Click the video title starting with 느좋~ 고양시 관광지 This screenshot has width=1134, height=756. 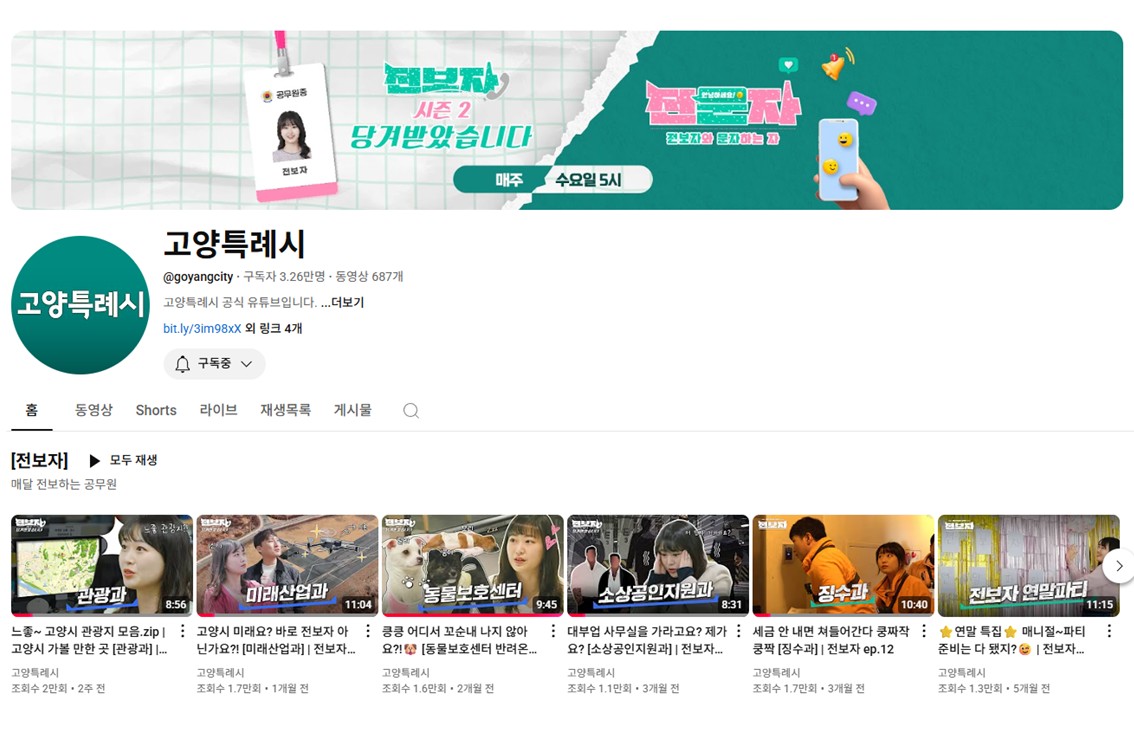click(89, 640)
